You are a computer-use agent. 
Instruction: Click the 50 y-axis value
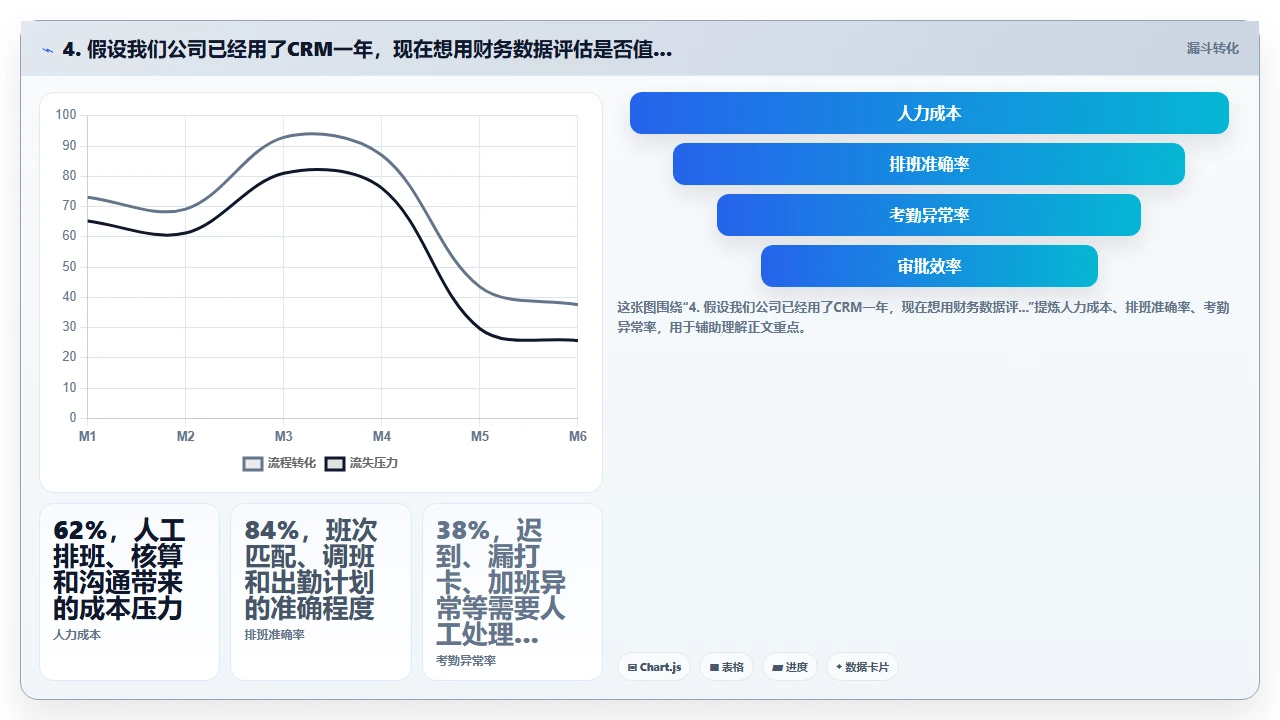[69, 266]
